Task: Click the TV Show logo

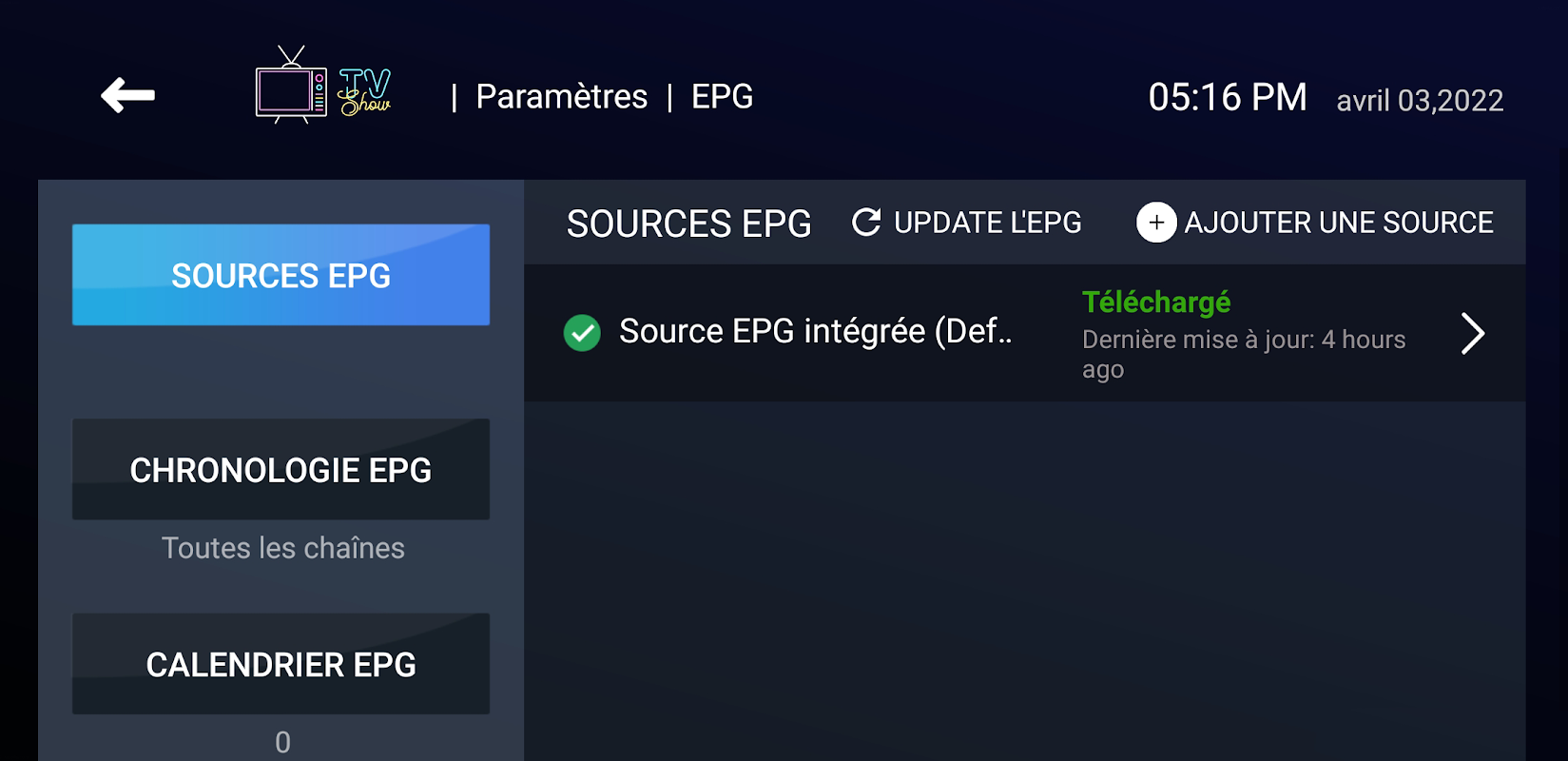Action: click(323, 86)
